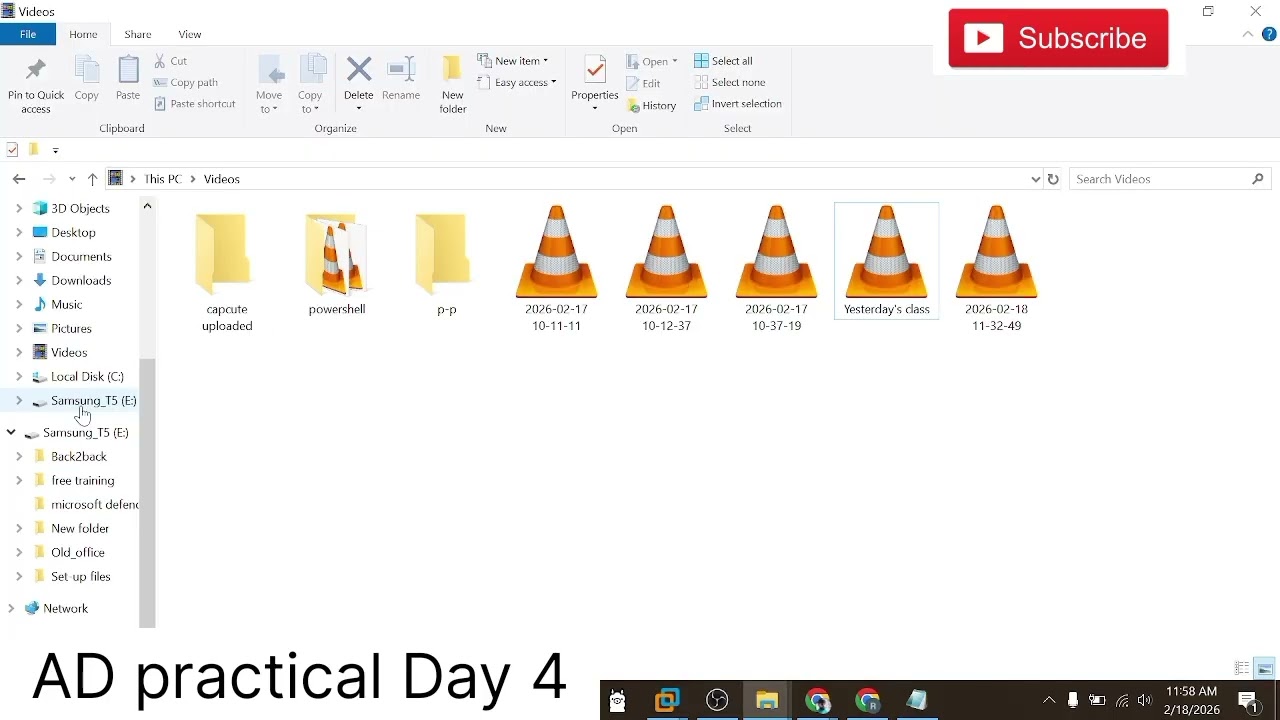1280x720 pixels.
Task: Click the Delete red X icon
Action: [359, 70]
